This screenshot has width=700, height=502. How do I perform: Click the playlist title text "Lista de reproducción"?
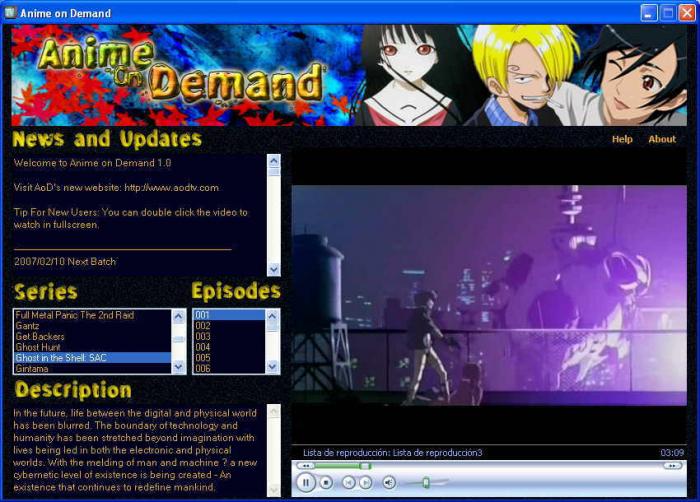click(x=393, y=452)
